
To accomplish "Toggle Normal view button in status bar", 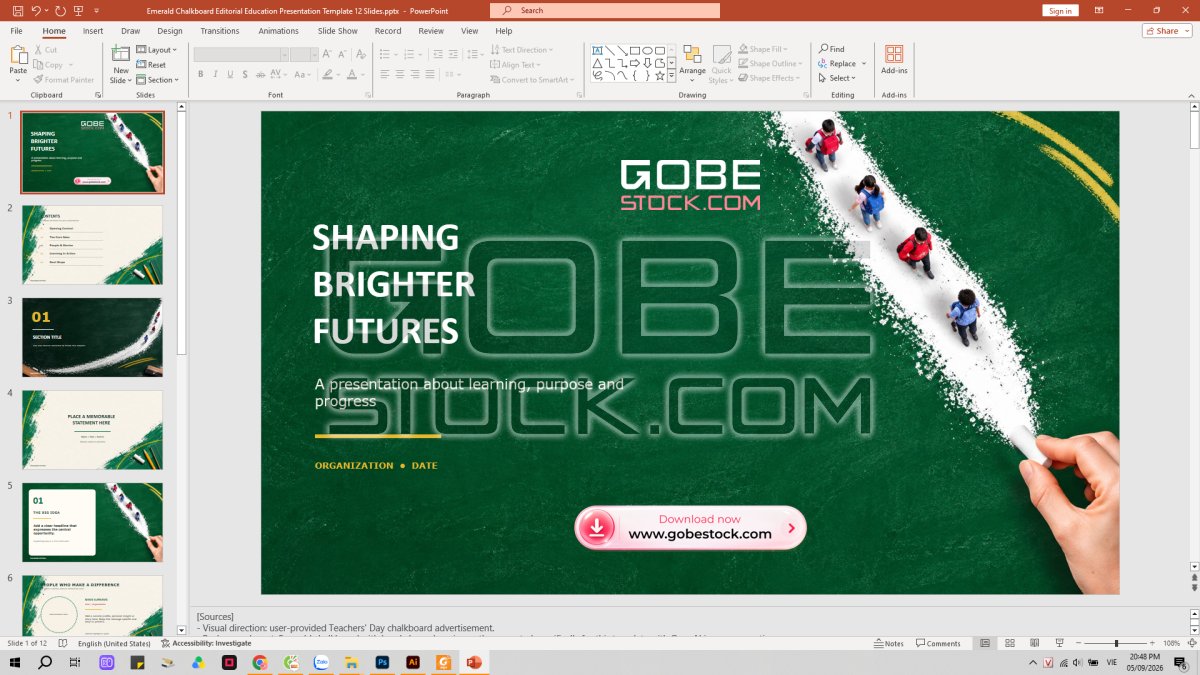I will 985,643.
